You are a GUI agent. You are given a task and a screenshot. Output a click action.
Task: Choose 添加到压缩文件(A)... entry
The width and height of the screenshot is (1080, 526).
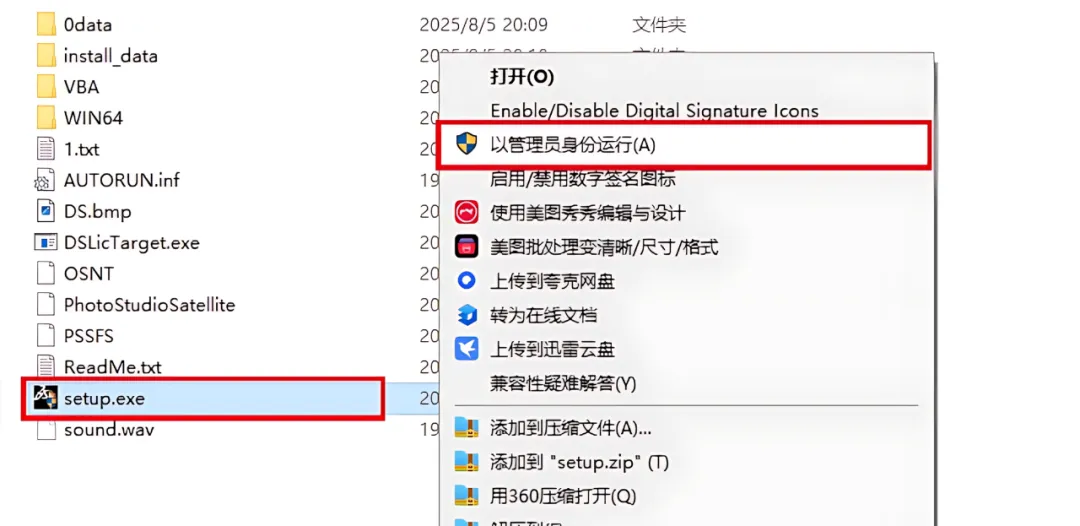(x=570, y=428)
